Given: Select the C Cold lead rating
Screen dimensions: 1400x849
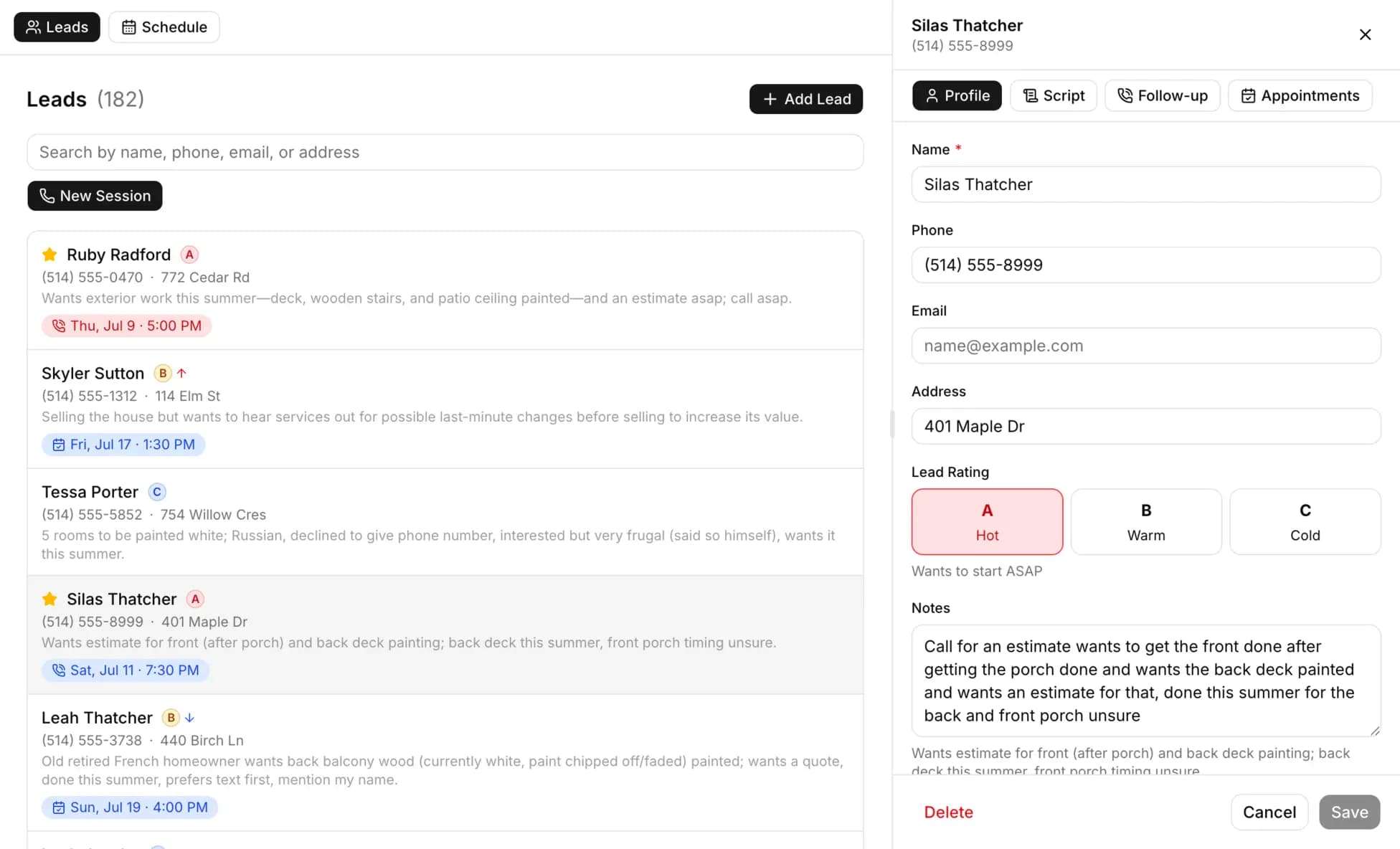Looking at the screenshot, I should point(1305,521).
